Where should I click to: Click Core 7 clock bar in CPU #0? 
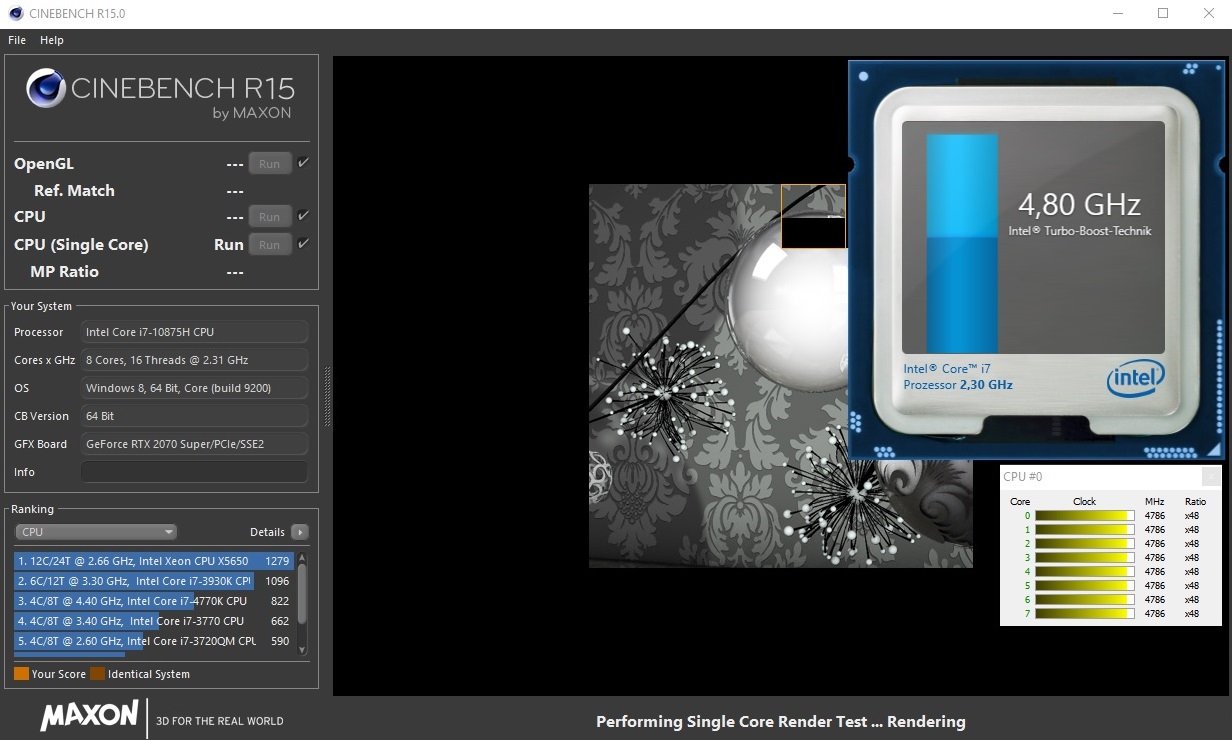[x=1084, y=614]
